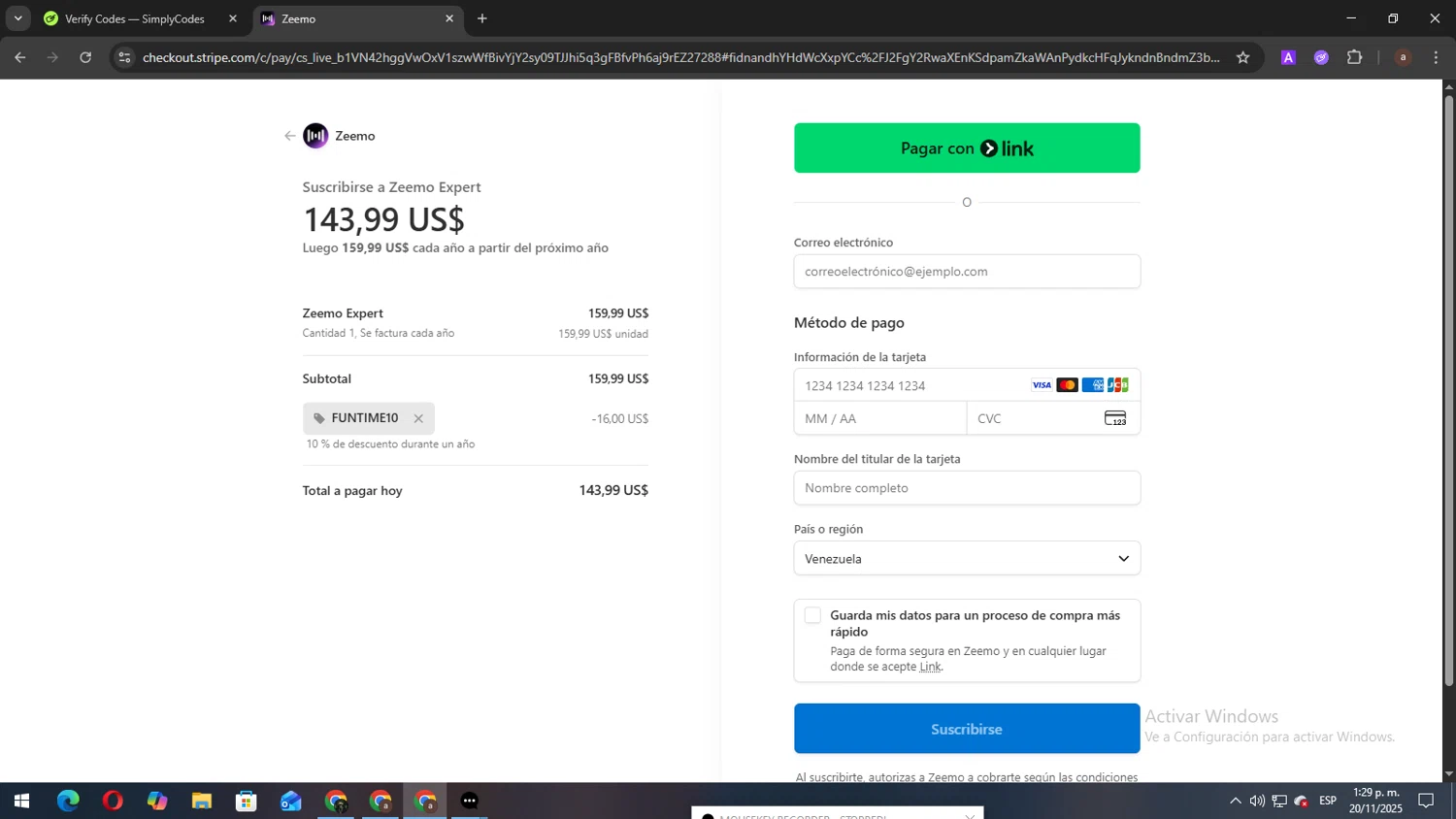Remove the FUNTIME10 promo code

[x=418, y=419]
